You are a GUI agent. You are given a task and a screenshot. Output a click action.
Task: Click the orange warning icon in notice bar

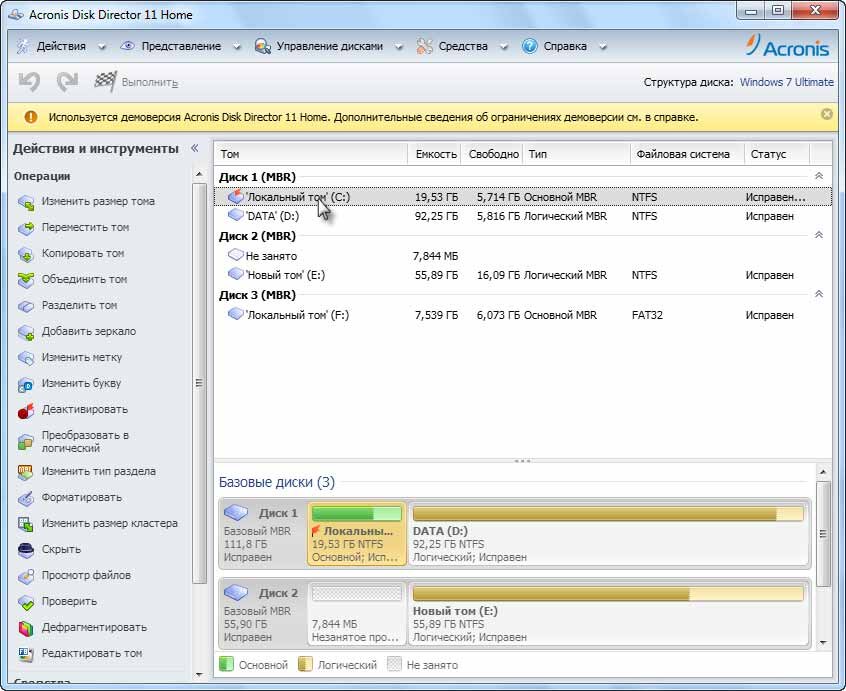pos(31,117)
